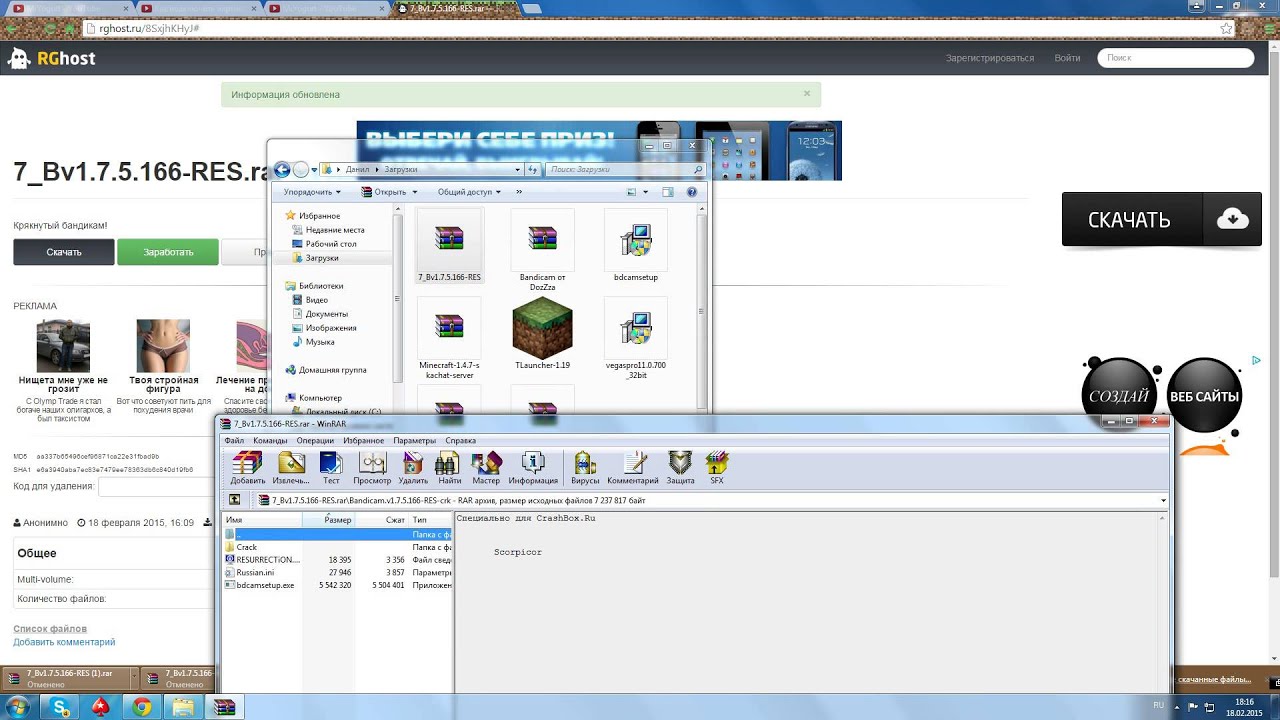This screenshot has height=720, width=1280.
Task: Expand the Упорядочить dropdown in Explorer
Action: click(312, 192)
